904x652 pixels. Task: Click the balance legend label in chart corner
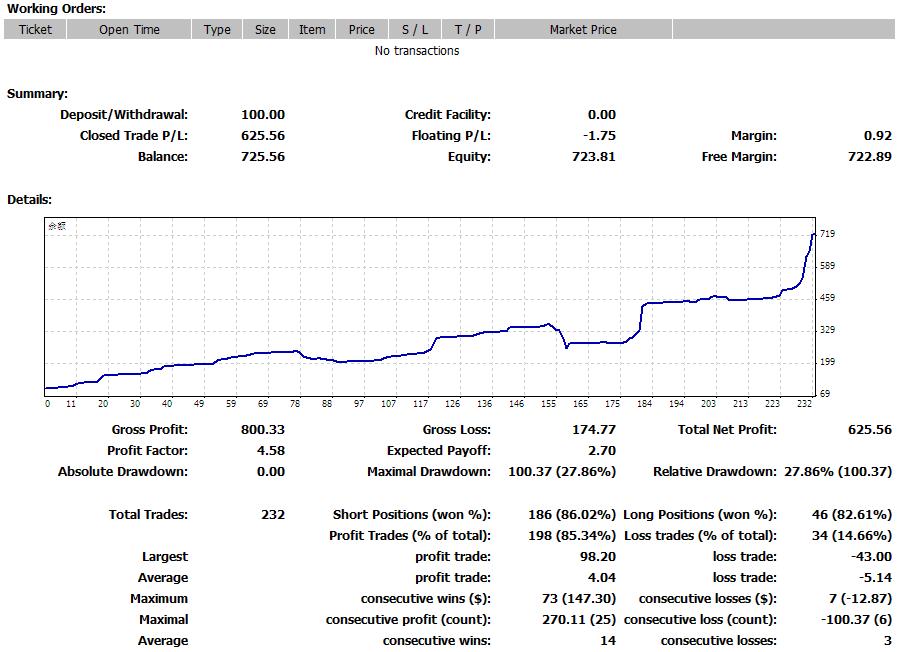click(57, 226)
